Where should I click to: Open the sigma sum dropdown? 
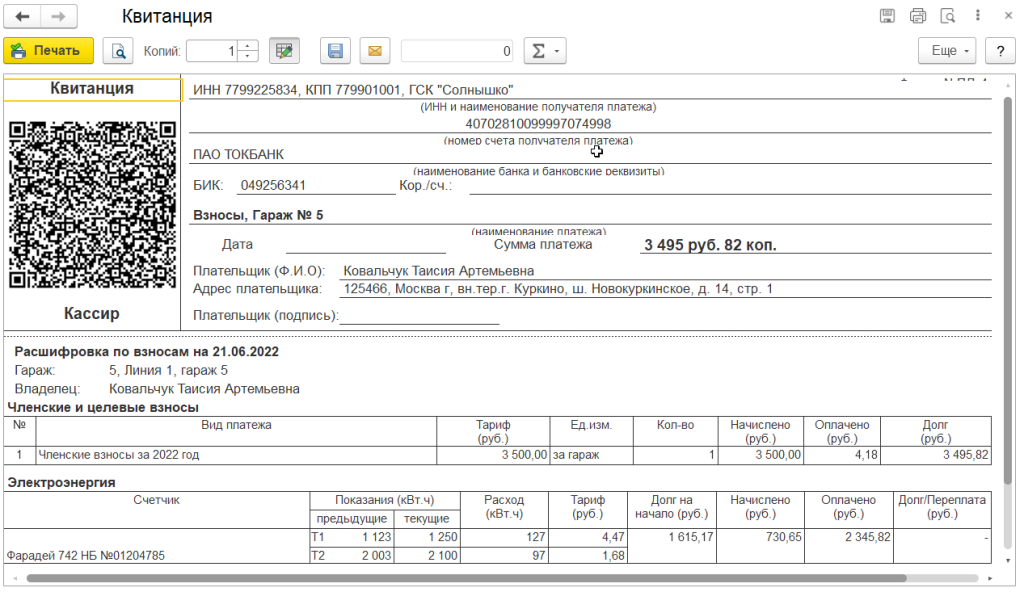(545, 51)
